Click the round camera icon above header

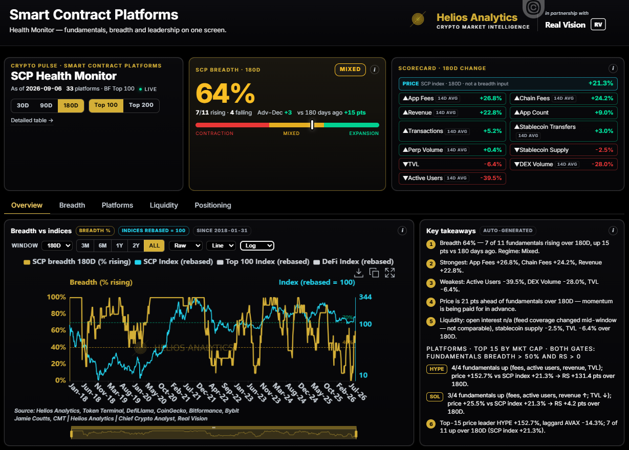point(533,7)
